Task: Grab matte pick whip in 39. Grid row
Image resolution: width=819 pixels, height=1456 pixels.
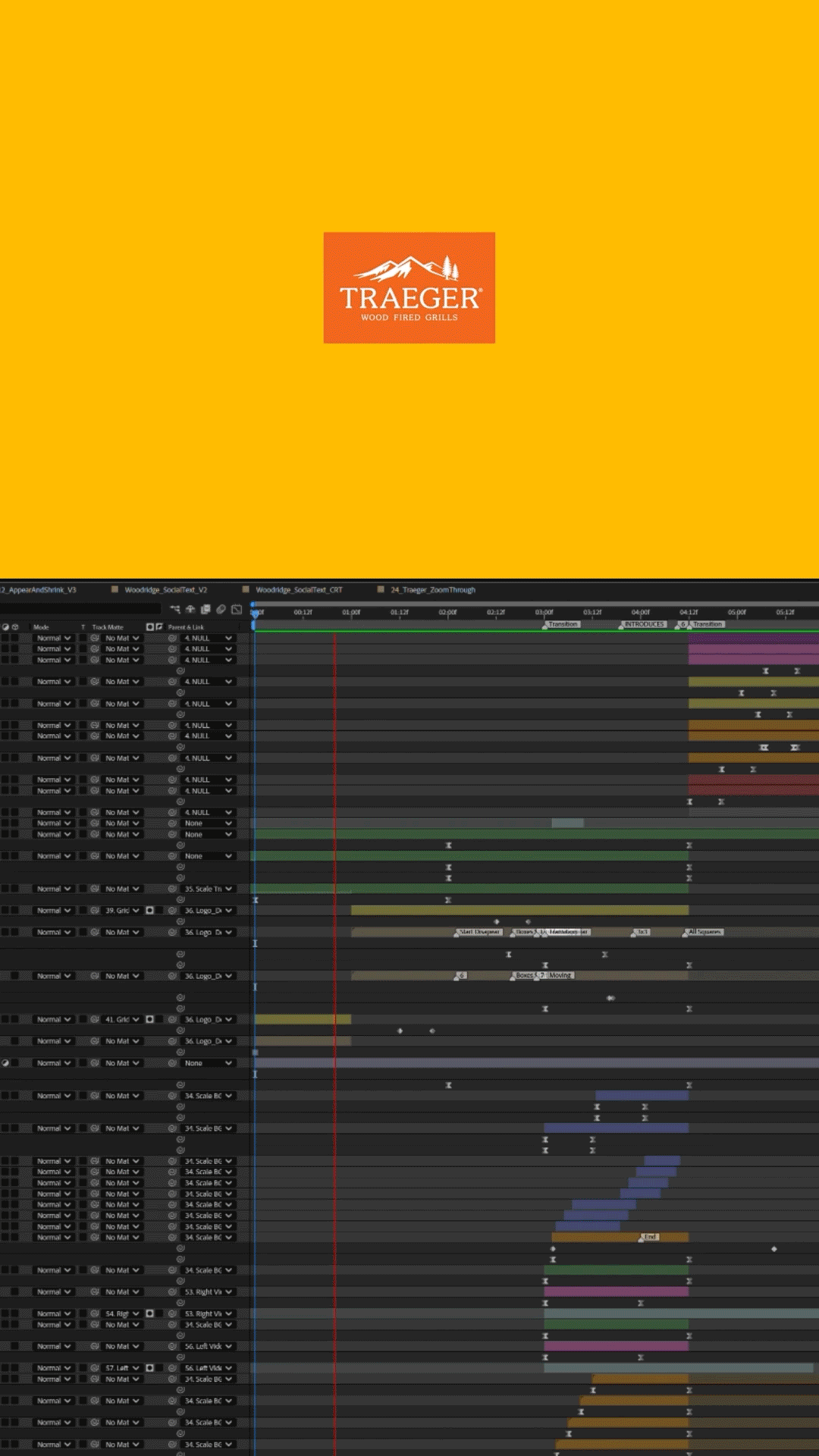Action: click(x=95, y=911)
